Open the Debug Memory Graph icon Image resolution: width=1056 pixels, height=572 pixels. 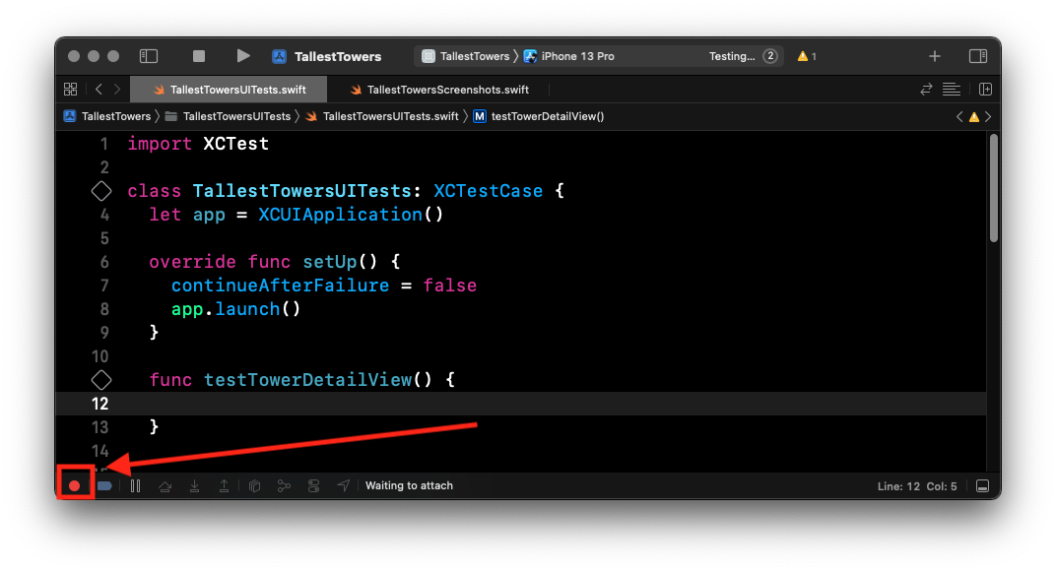tap(284, 486)
